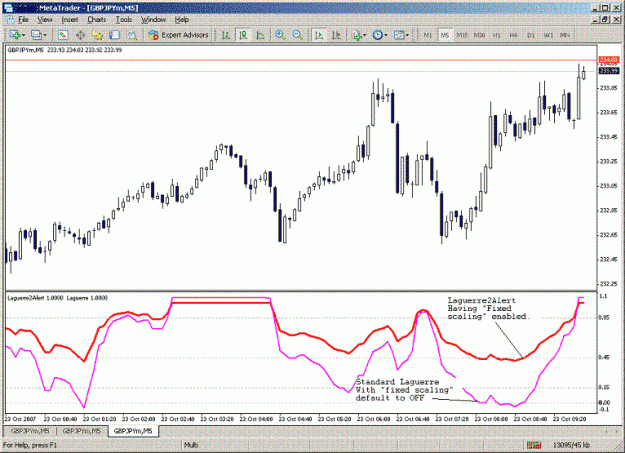Toggle Auto Scroll to chart end
This screenshot has height=453, width=625.
[x=319, y=35]
